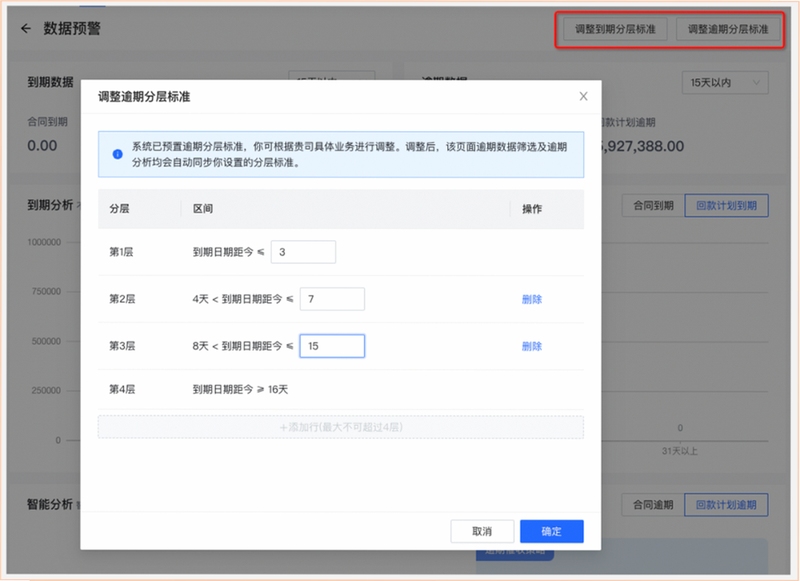The image size is (800, 581).
Task: Click the 31天以上 axis label
Action: pyautogui.click(x=680, y=451)
